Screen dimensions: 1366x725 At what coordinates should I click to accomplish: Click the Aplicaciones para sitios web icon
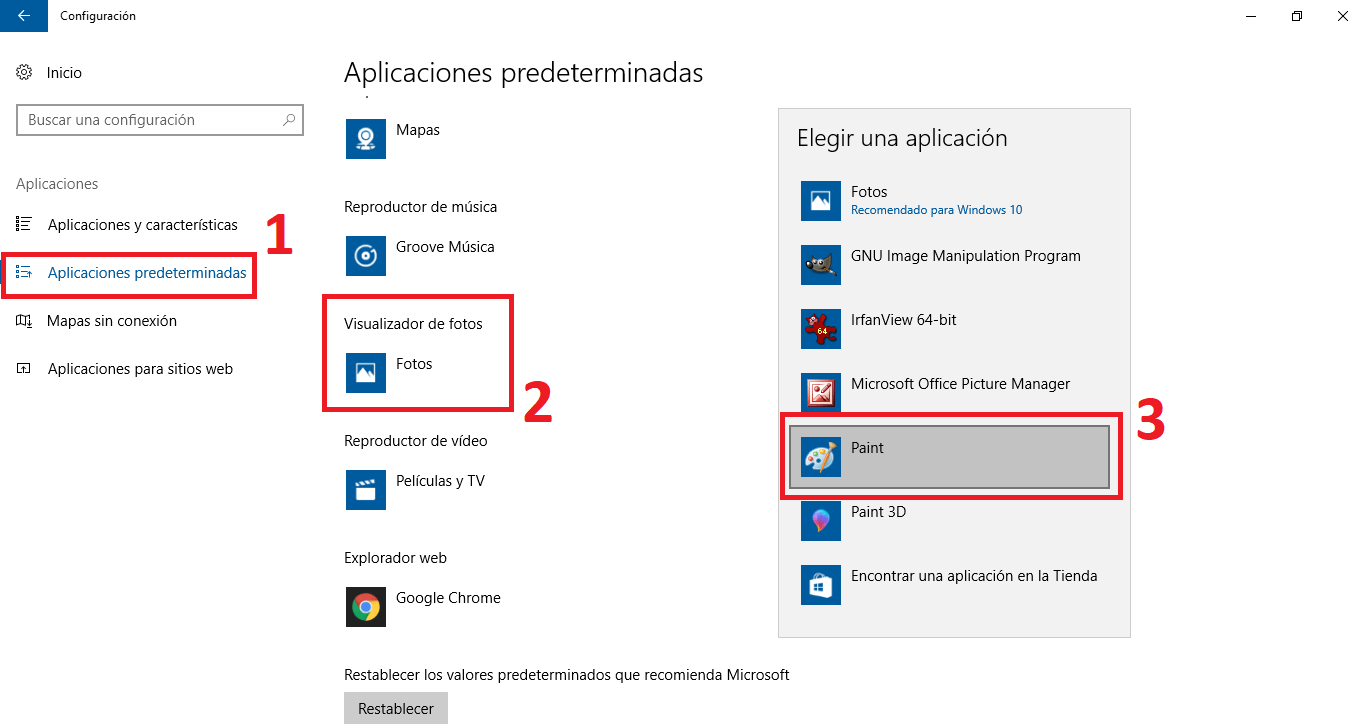click(x=25, y=369)
